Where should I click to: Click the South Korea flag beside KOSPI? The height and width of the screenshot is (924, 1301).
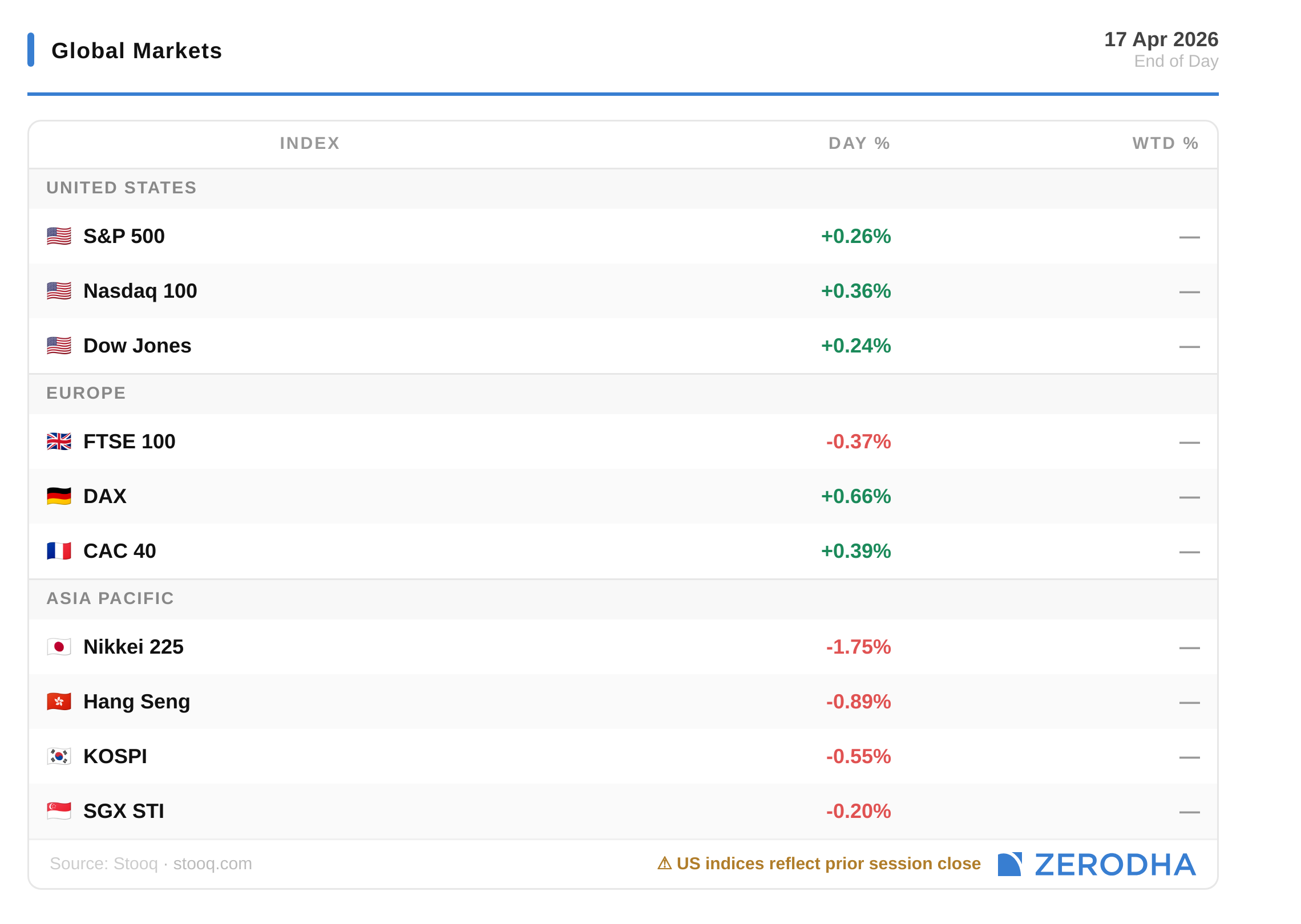click(59, 756)
